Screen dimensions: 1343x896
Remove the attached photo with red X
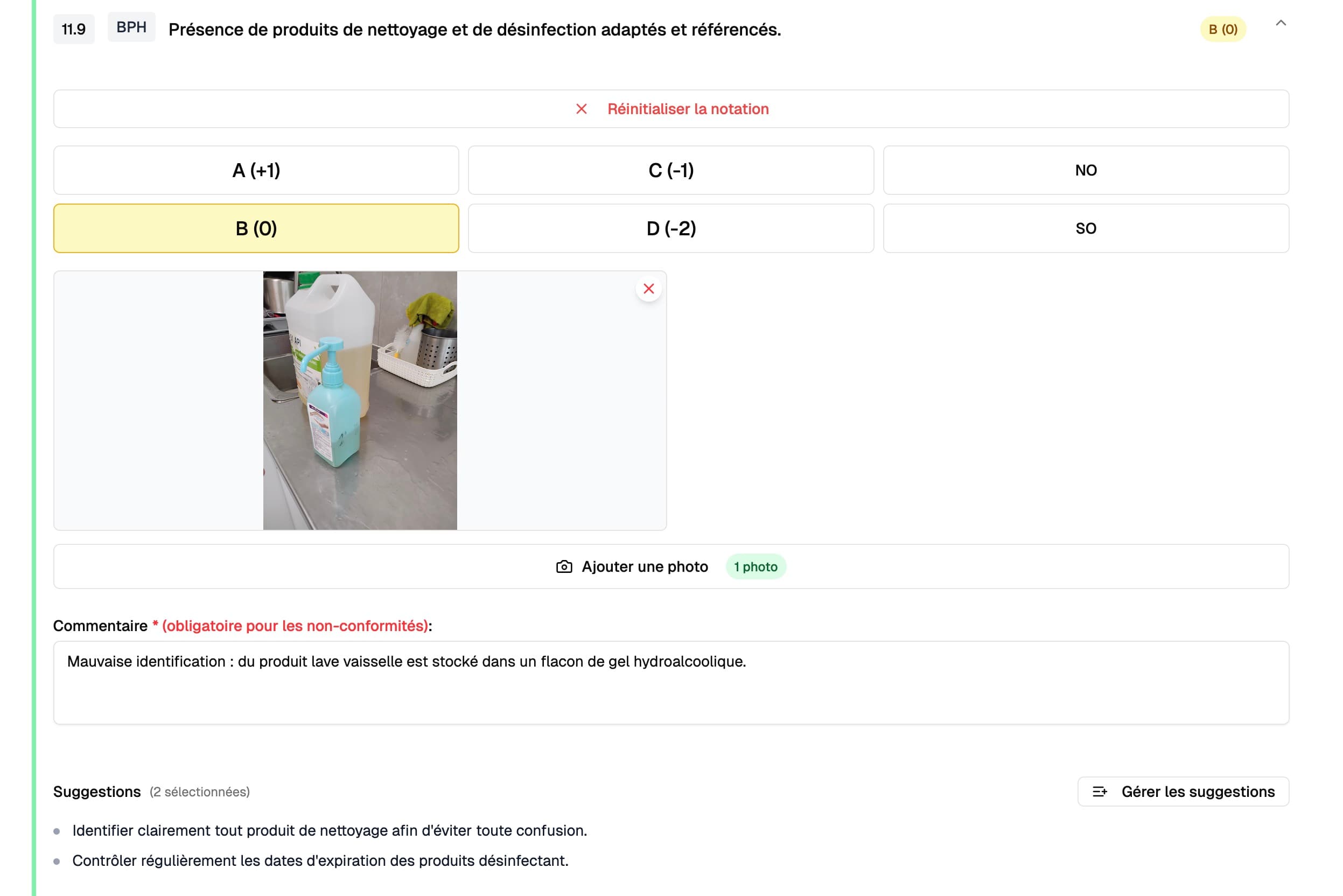tap(649, 289)
